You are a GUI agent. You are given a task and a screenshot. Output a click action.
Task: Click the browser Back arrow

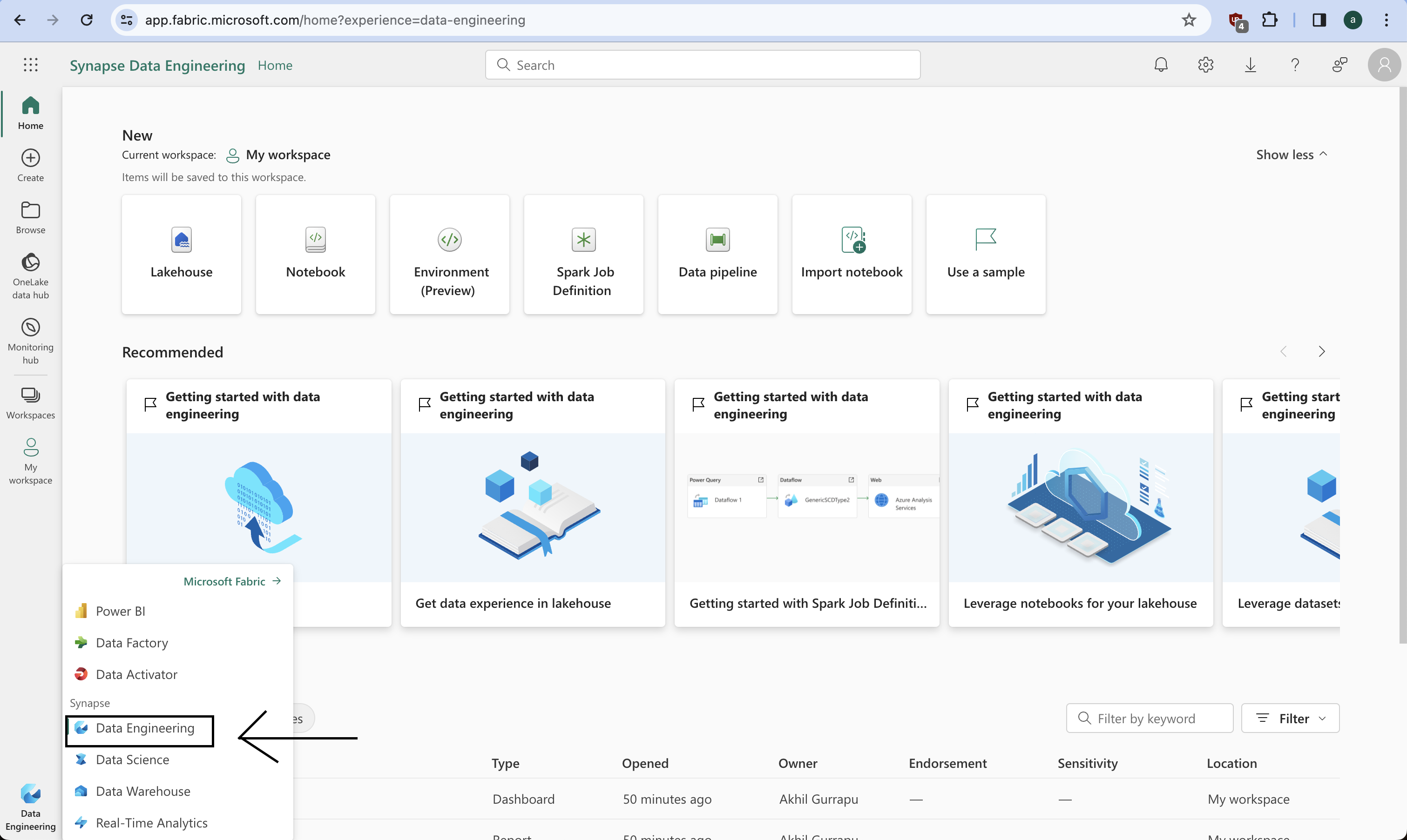click(x=20, y=20)
